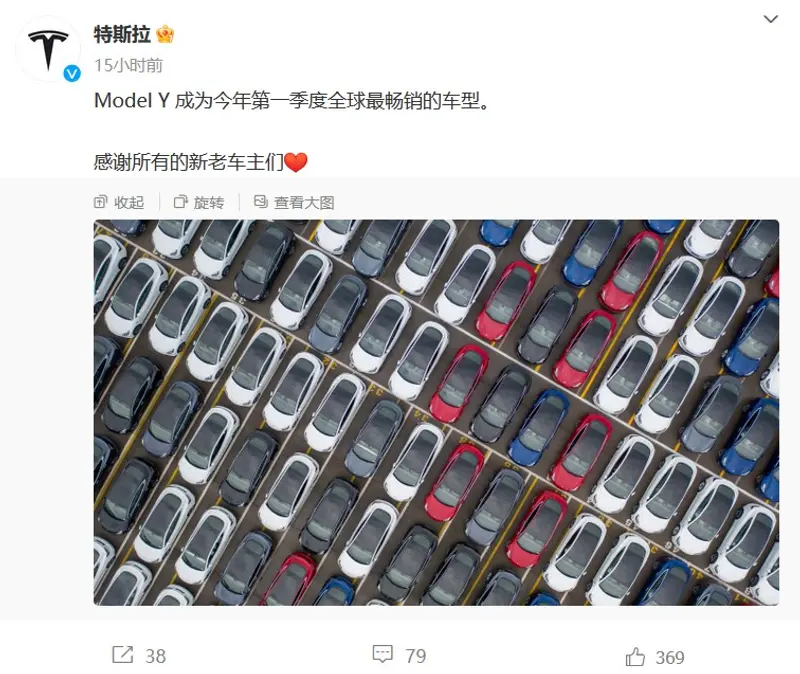The width and height of the screenshot is (800, 674).
Task: Click the view-large-image icon
Action: point(261,202)
